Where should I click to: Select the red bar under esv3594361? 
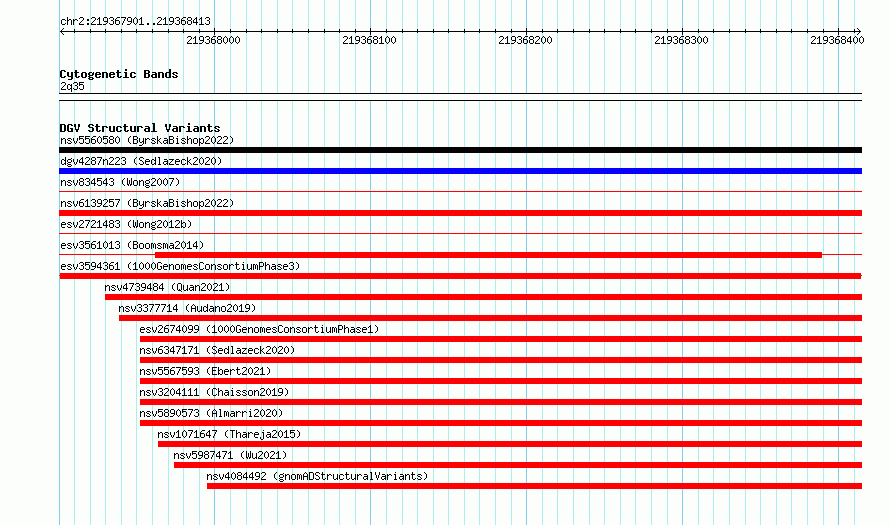tap(460, 276)
